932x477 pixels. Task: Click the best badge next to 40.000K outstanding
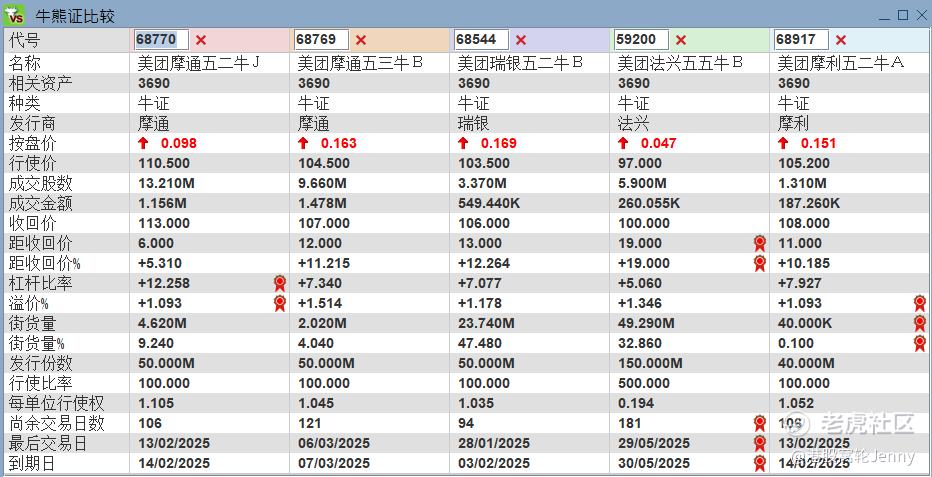pyautogui.click(x=920, y=323)
